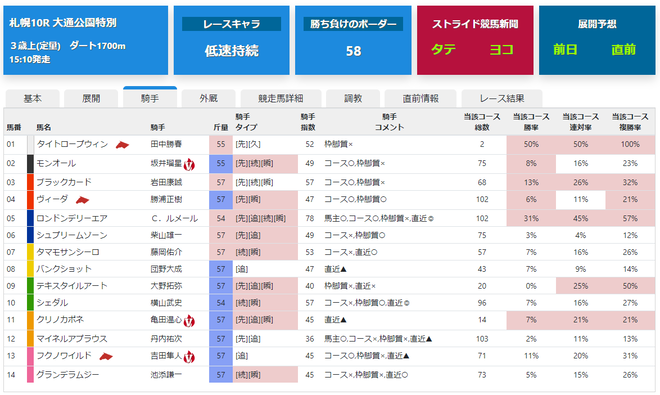Click black frame color swatch for horse 02
The height and width of the screenshot is (395, 660).
[30, 163]
